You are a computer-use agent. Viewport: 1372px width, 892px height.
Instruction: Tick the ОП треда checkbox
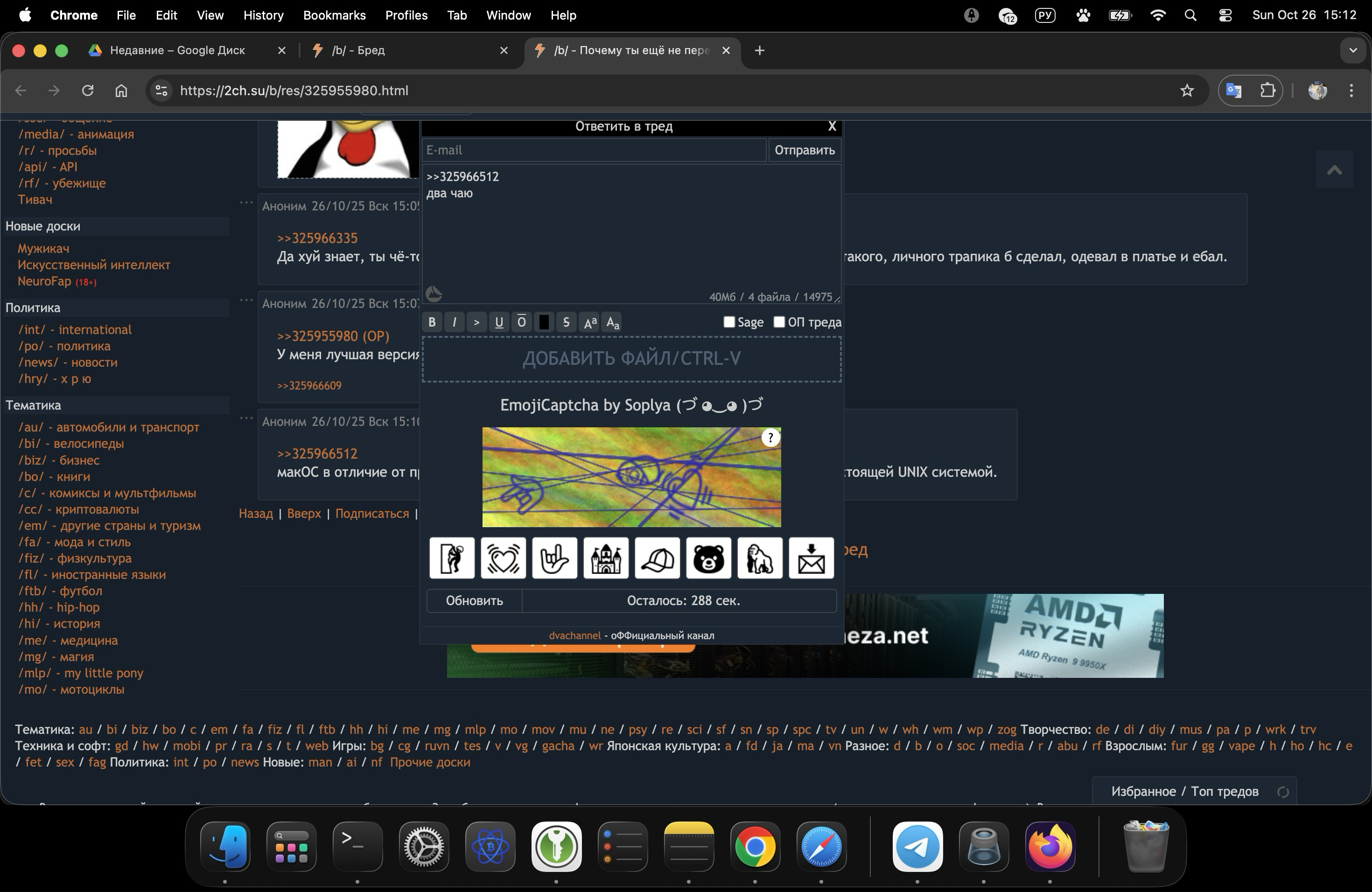779,321
